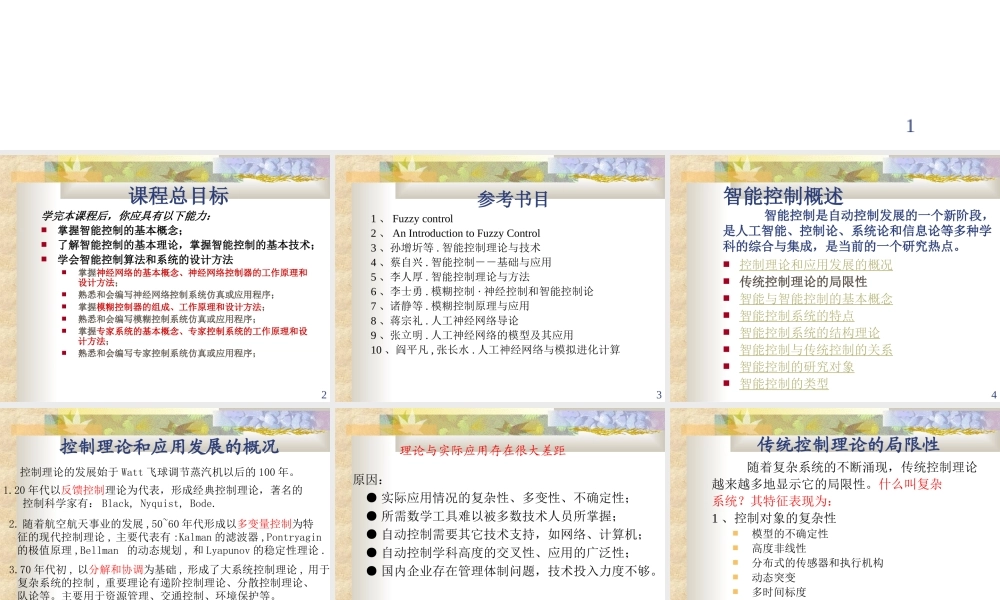The height and width of the screenshot is (600, 1000).
Task: Follow the 智能控制的类型 hyperlink
Action: 784,382
